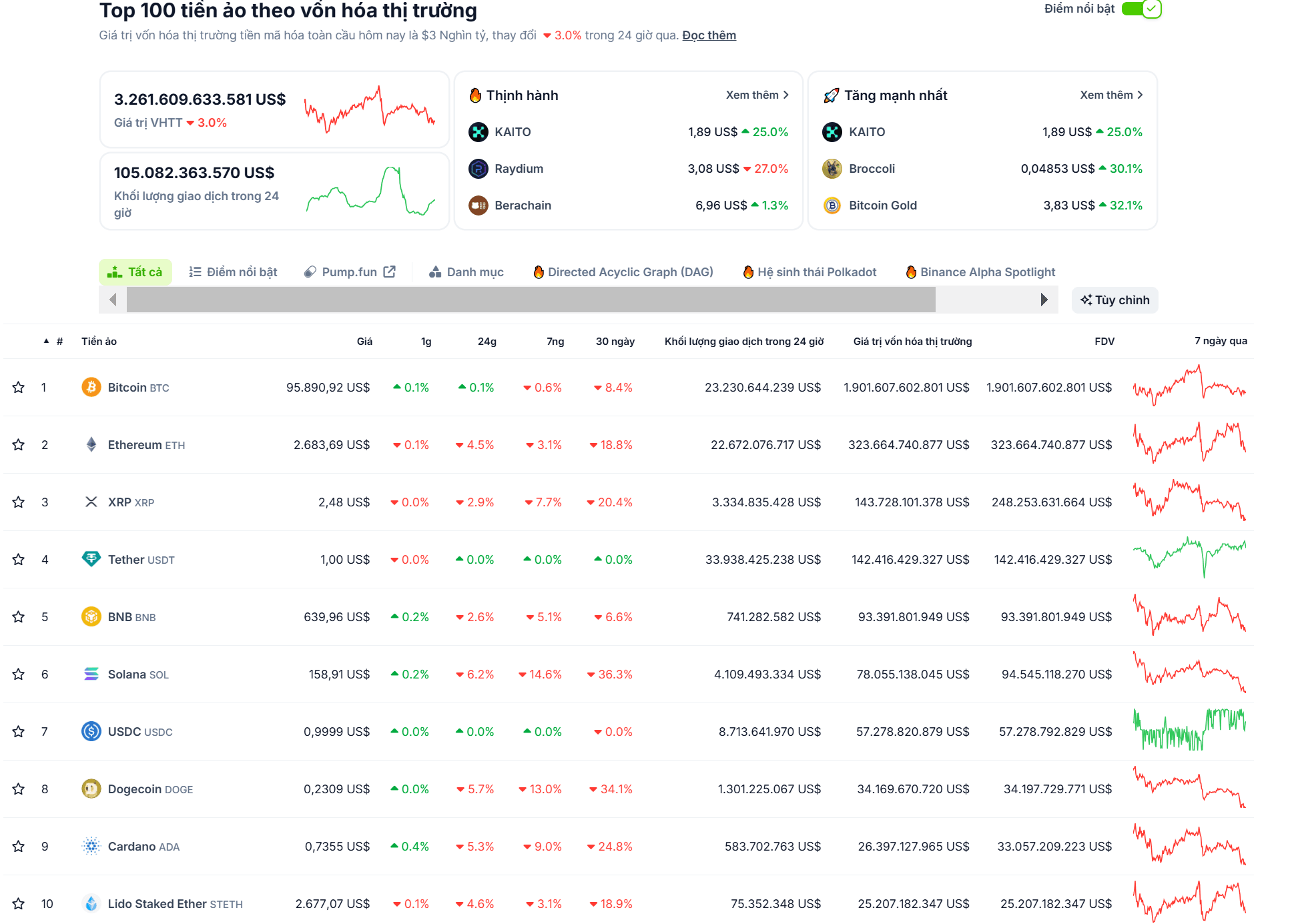Image resolution: width=1290 pixels, height=924 pixels.
Task: Open Solana SOL coin page
Action: coord(138,674)
